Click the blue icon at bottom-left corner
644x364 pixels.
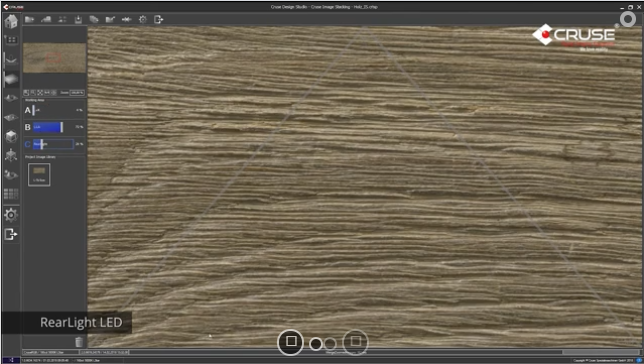tap(11, 360)
